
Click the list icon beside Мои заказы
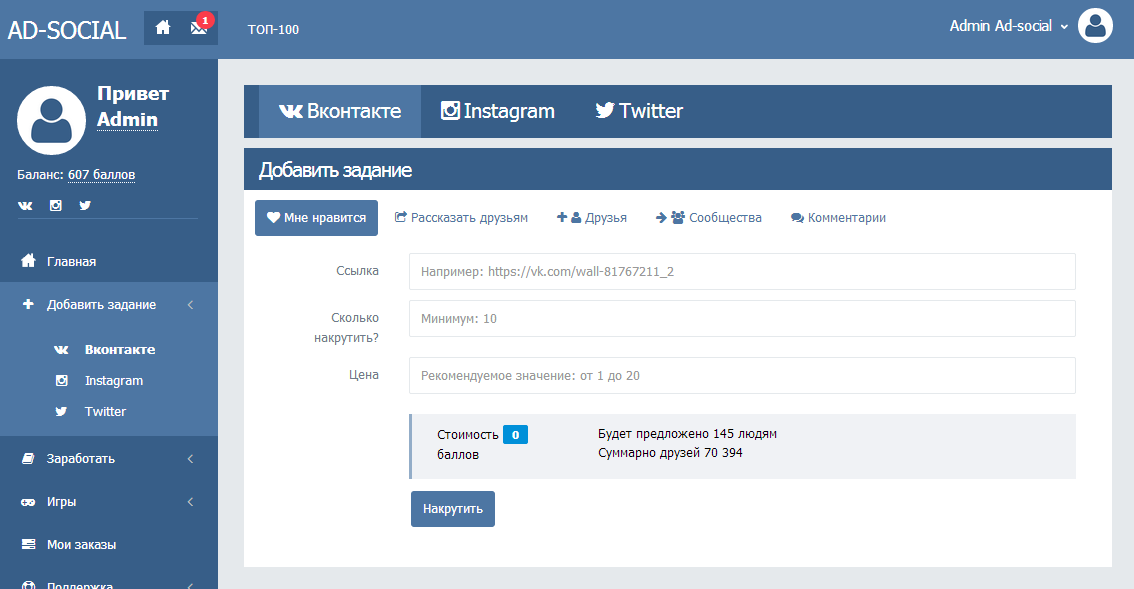[28, 544]
